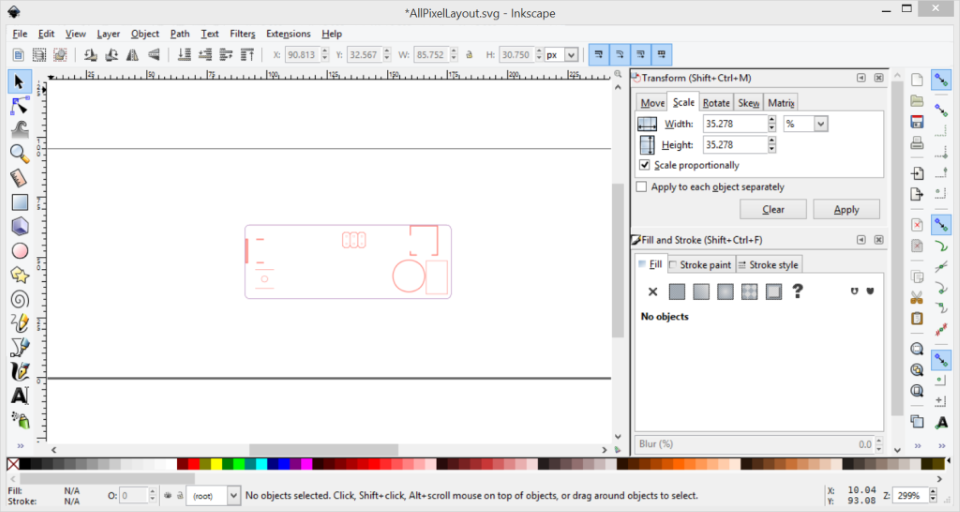Collapse the Transform panel with arrow
Screen dimensions: 960x512
[x=861, y=78]
